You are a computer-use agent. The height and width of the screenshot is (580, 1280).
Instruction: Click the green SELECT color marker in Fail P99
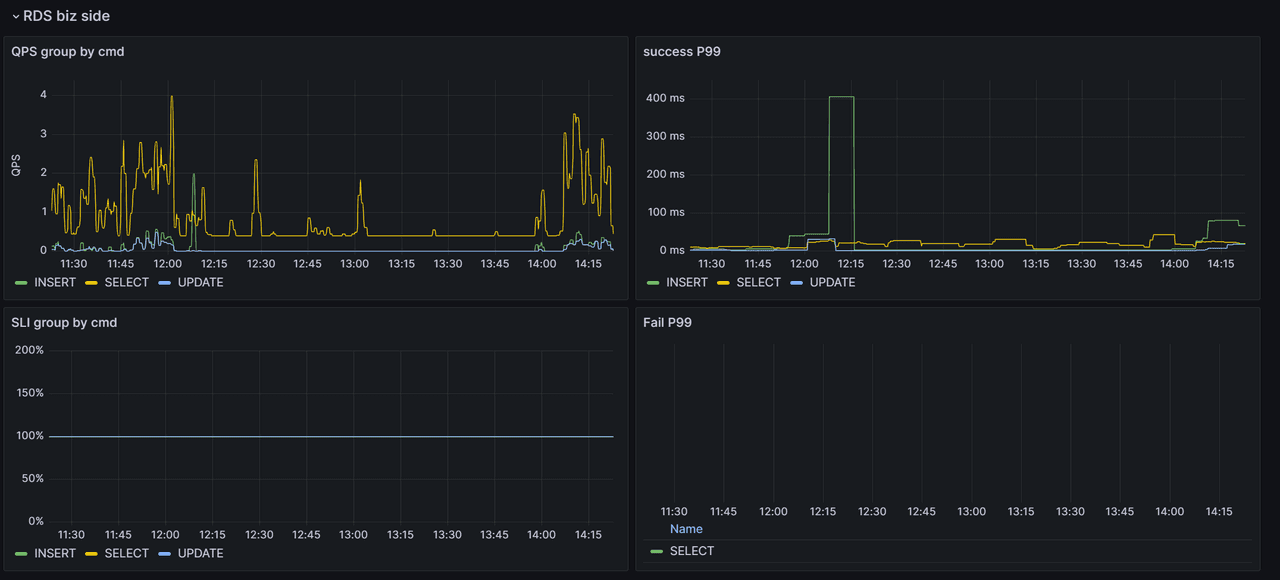[x=658, y=551]
